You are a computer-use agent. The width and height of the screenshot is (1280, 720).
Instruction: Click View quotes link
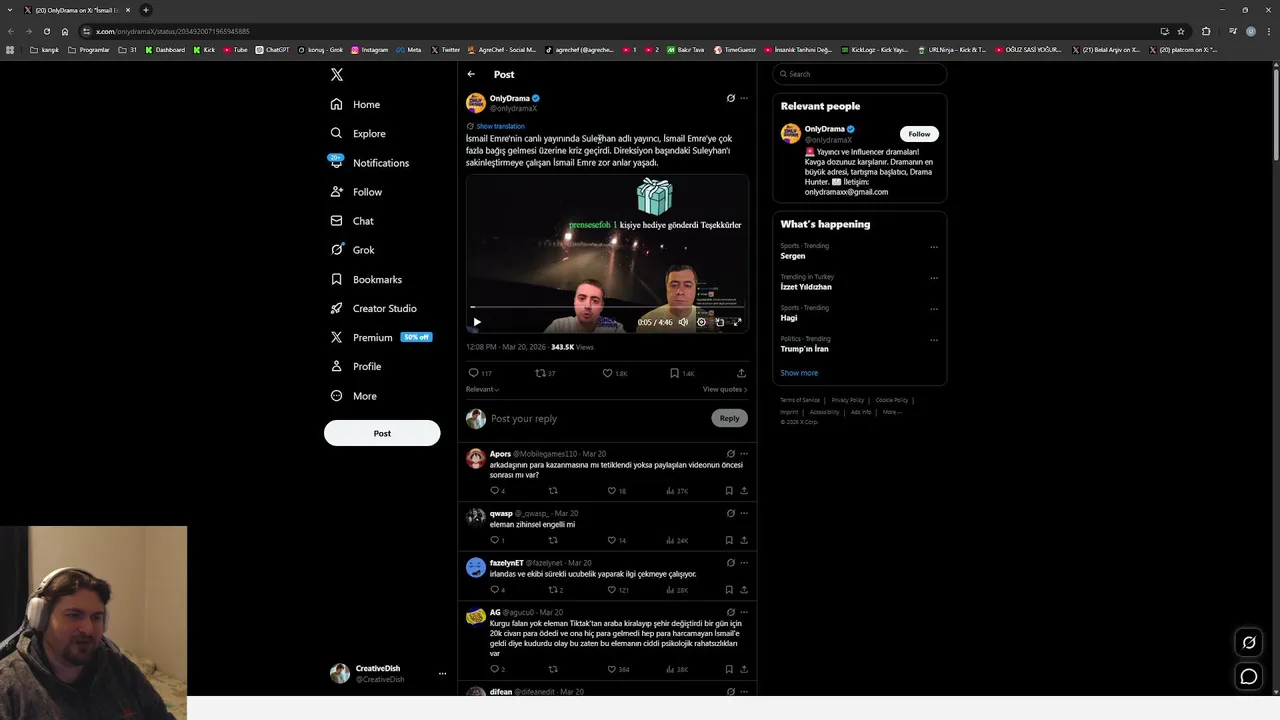pos(725,389)
